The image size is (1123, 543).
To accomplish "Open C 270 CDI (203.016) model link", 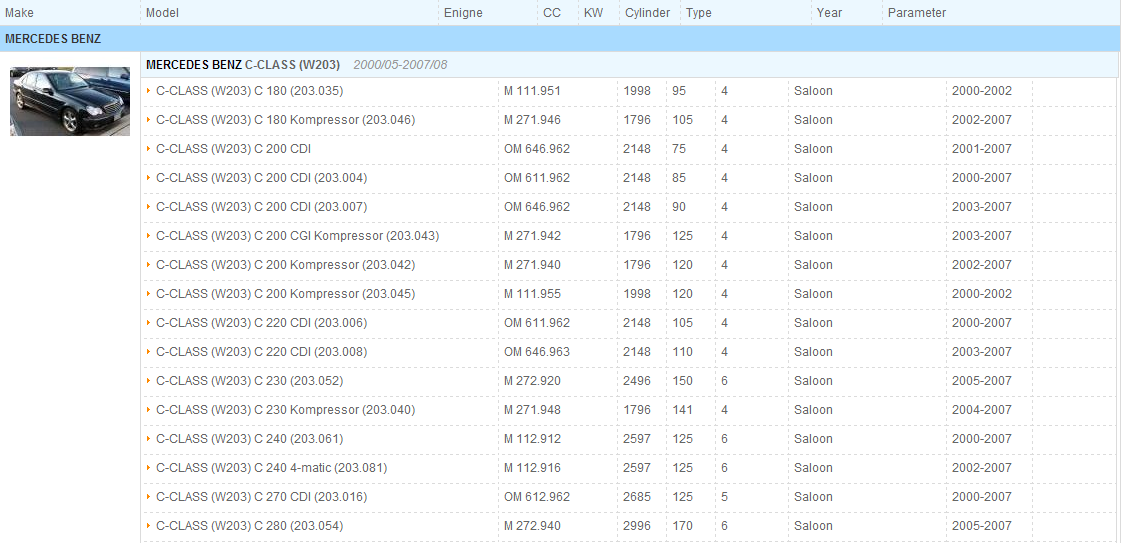I will coord(261,497).
